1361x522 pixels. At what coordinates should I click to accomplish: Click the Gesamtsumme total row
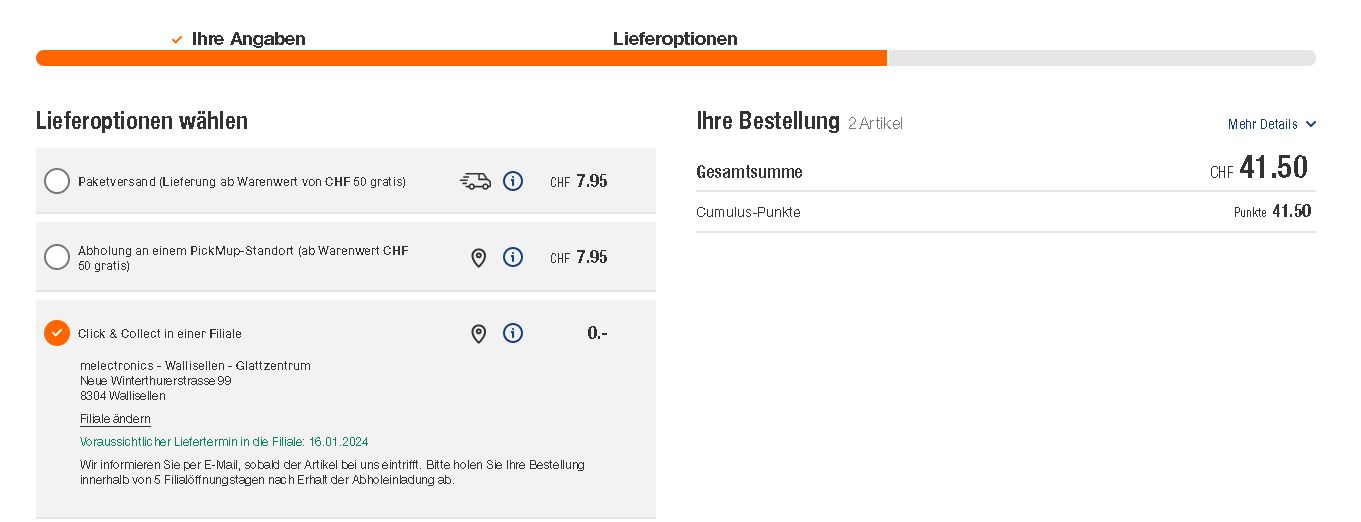pos(1005,171)
